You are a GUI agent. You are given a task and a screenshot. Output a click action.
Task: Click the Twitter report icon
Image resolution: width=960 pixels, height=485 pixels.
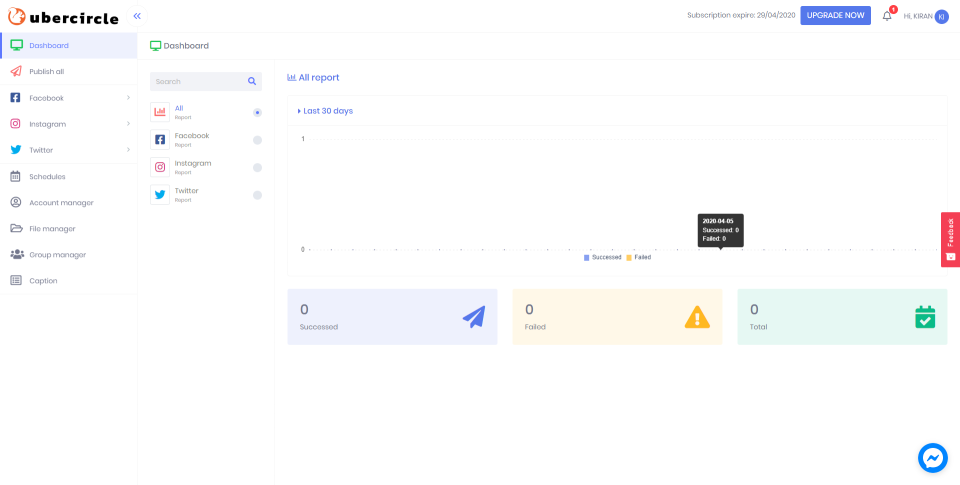coord(160,195)
